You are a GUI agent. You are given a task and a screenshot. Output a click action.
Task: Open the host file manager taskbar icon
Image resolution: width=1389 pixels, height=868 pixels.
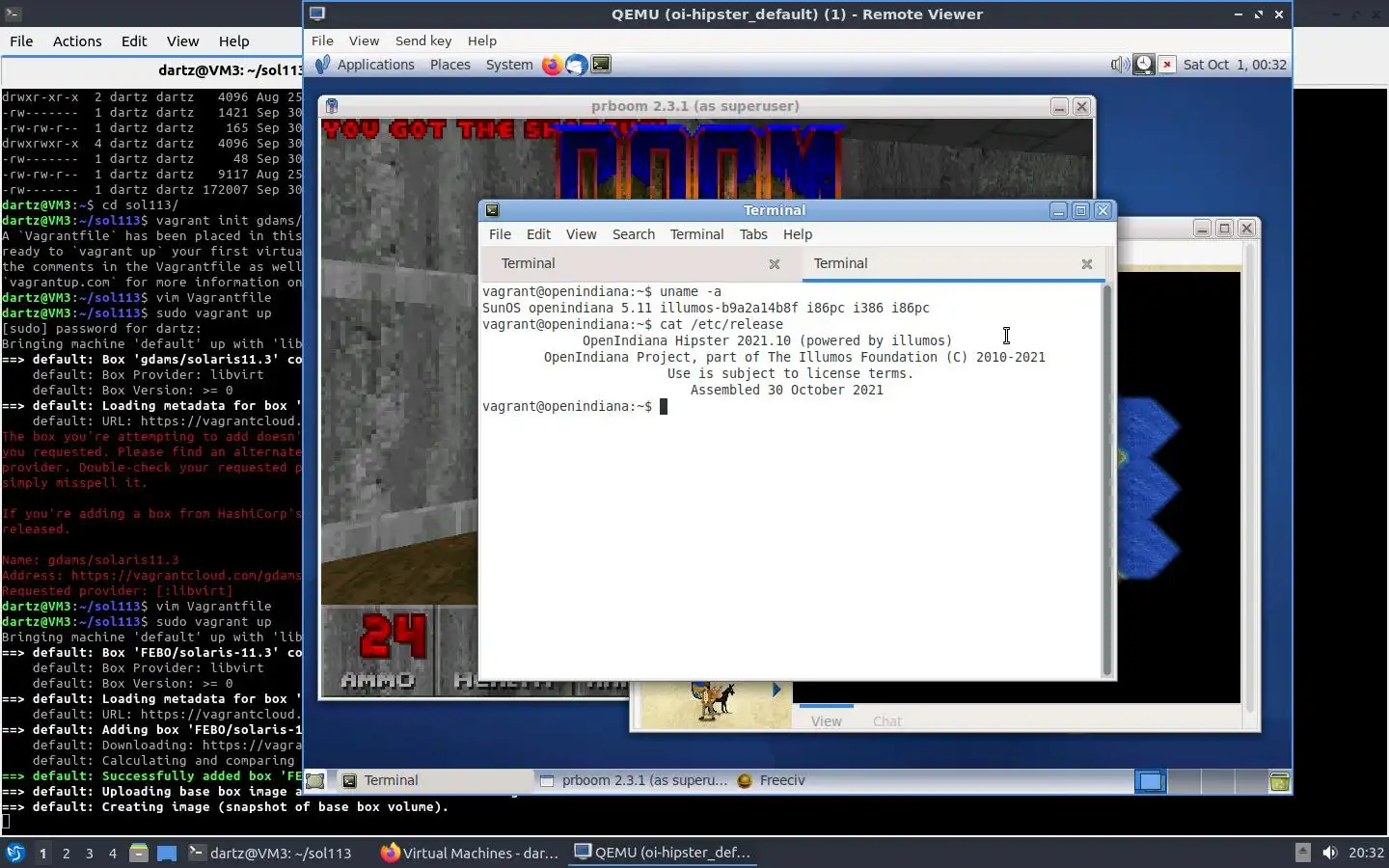[139, 853]
